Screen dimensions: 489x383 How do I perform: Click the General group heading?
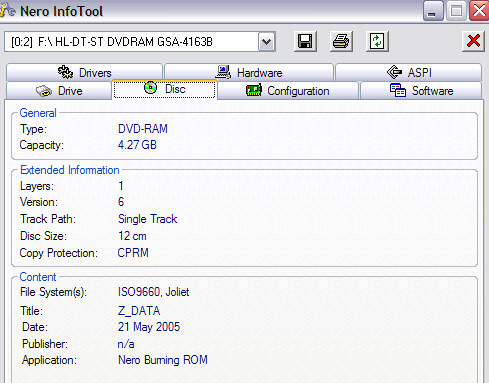[38, 113]
